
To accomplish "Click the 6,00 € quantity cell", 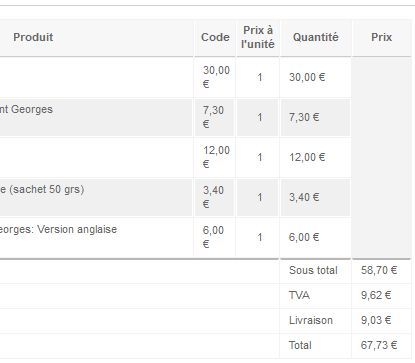I will (304, 237).
